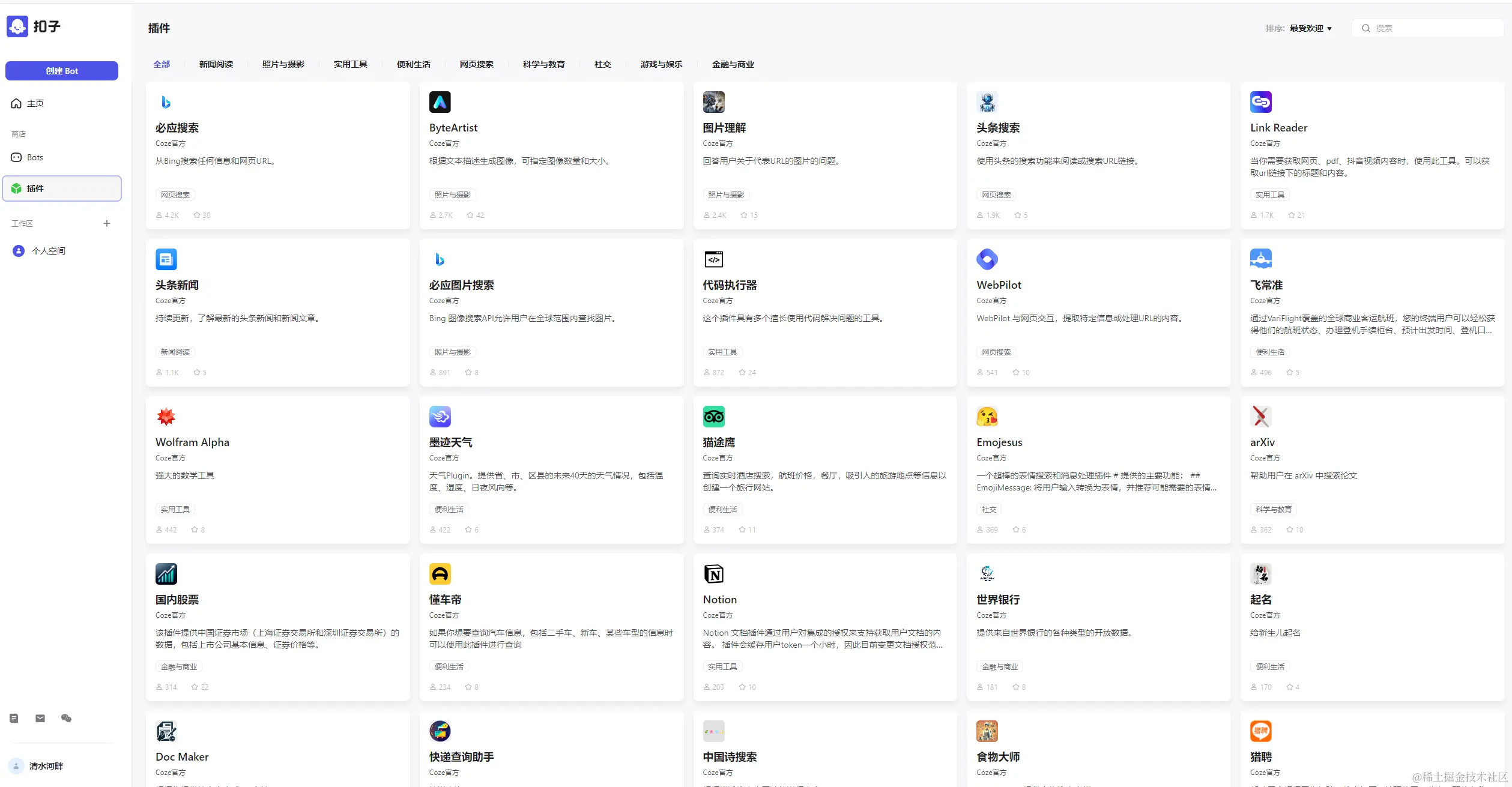
Task: Open the 必应搜索 plugin icon
Action: click(166, 102)
